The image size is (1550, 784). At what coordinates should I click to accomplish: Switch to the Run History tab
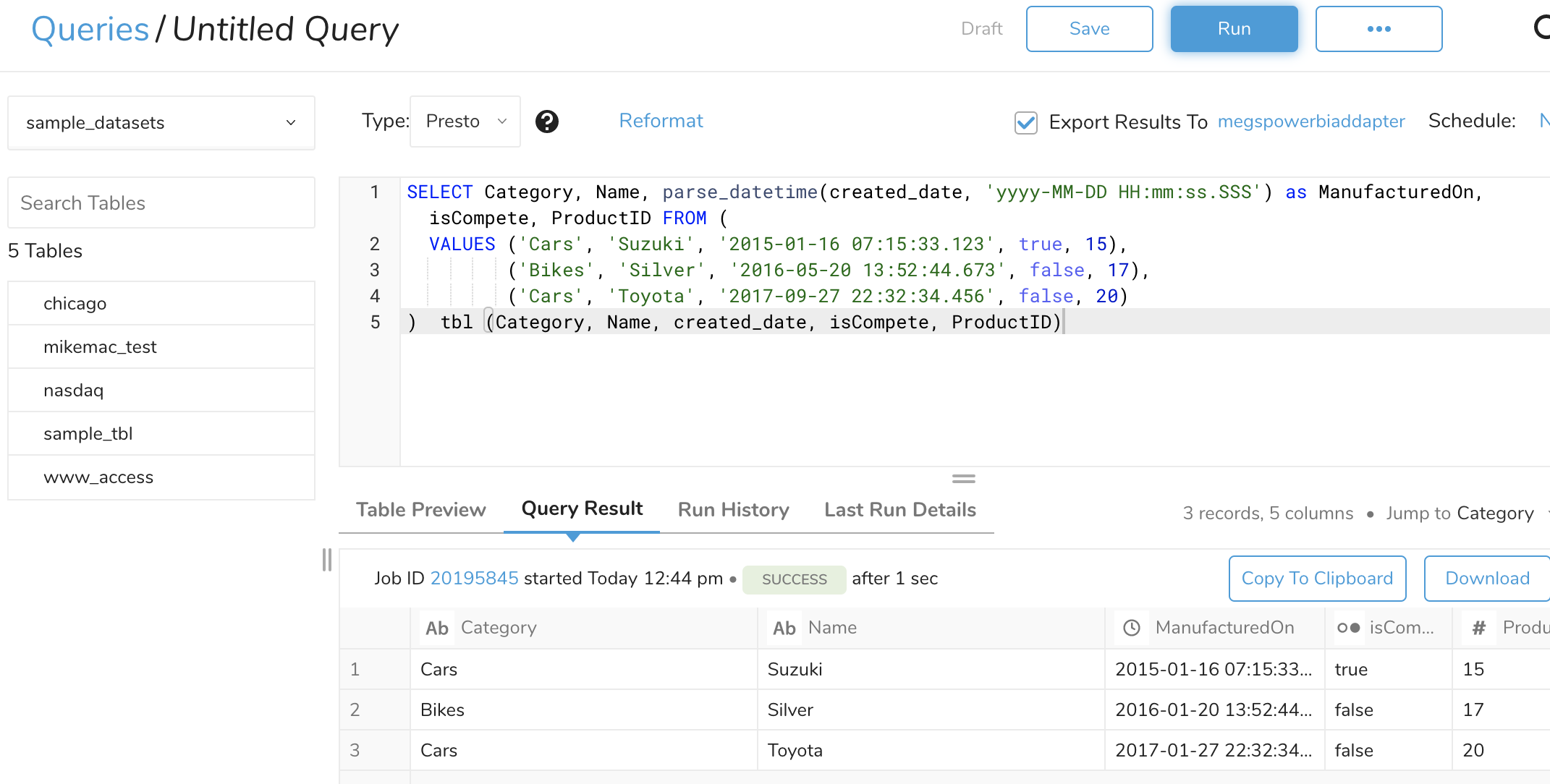point(733,510)
